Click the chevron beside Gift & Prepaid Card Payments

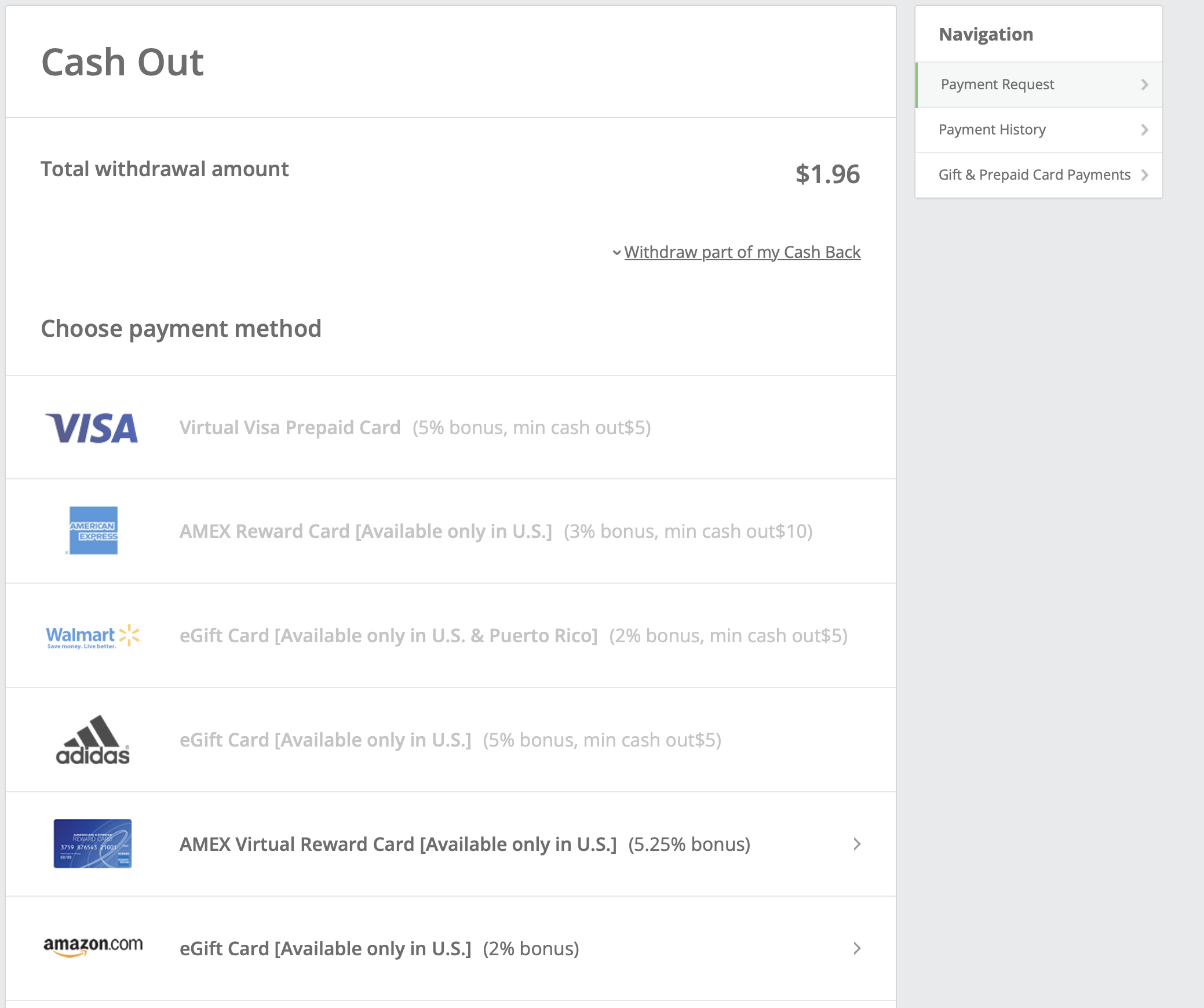(1144, 175)
